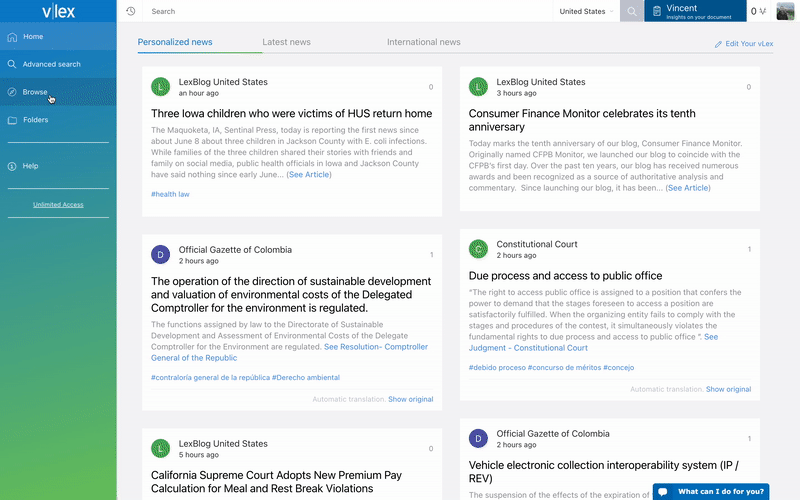
Task: Show original on Due process card
Action: [729, 389]
